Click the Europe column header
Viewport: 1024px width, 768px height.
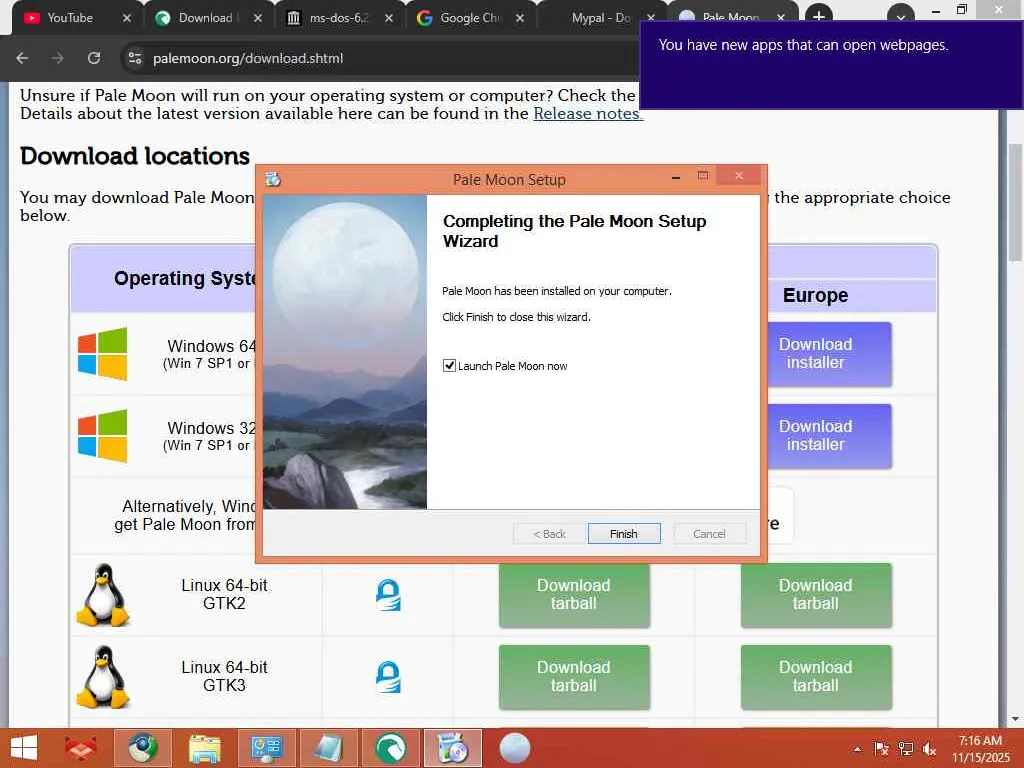click(x=815, y=295)
